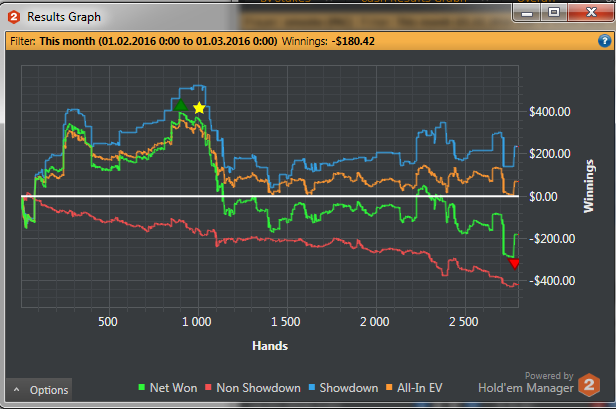The image size is (616, 409).
Task: Maximize the Results Graph window
Action: (x=554, y=13)
